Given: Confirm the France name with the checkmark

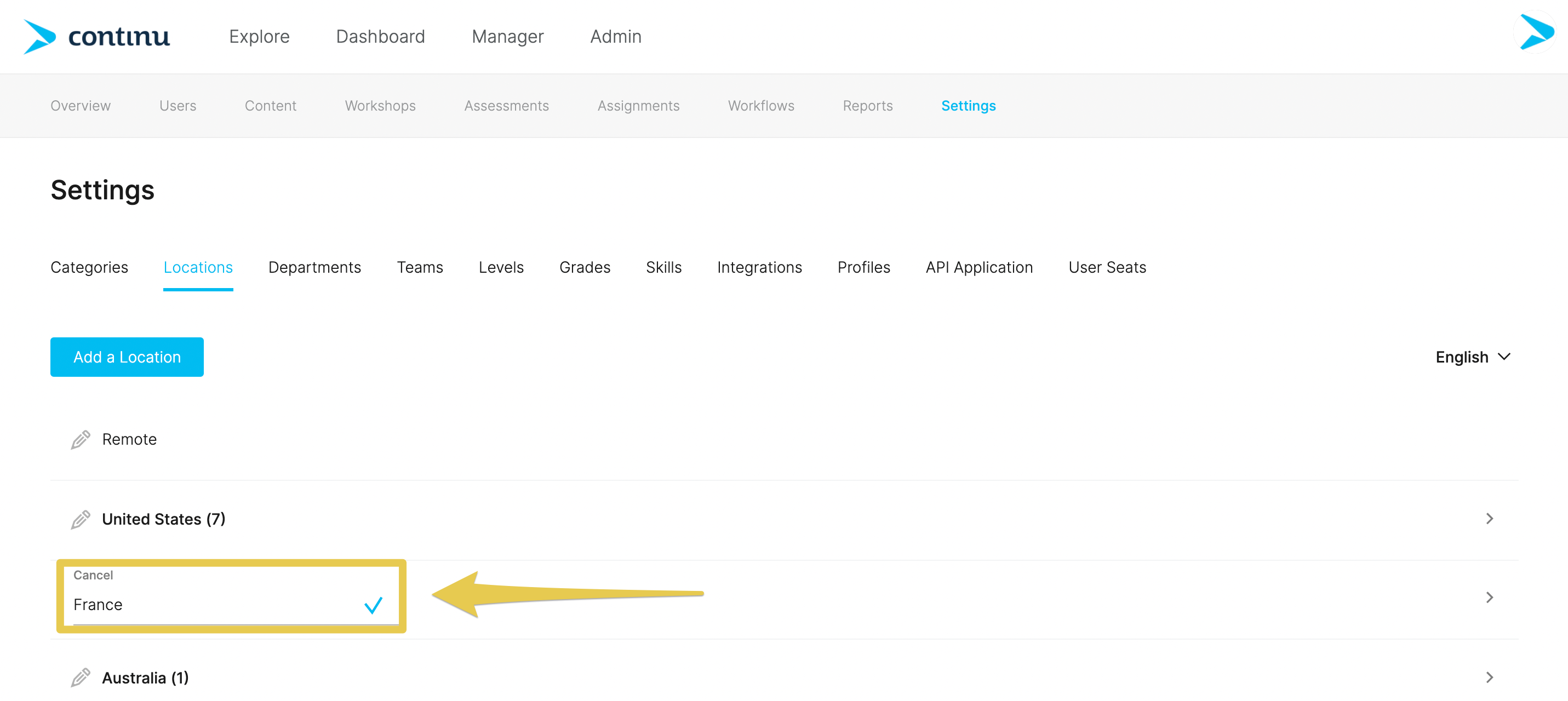Looking at the screenshot, I should (373, 605).
